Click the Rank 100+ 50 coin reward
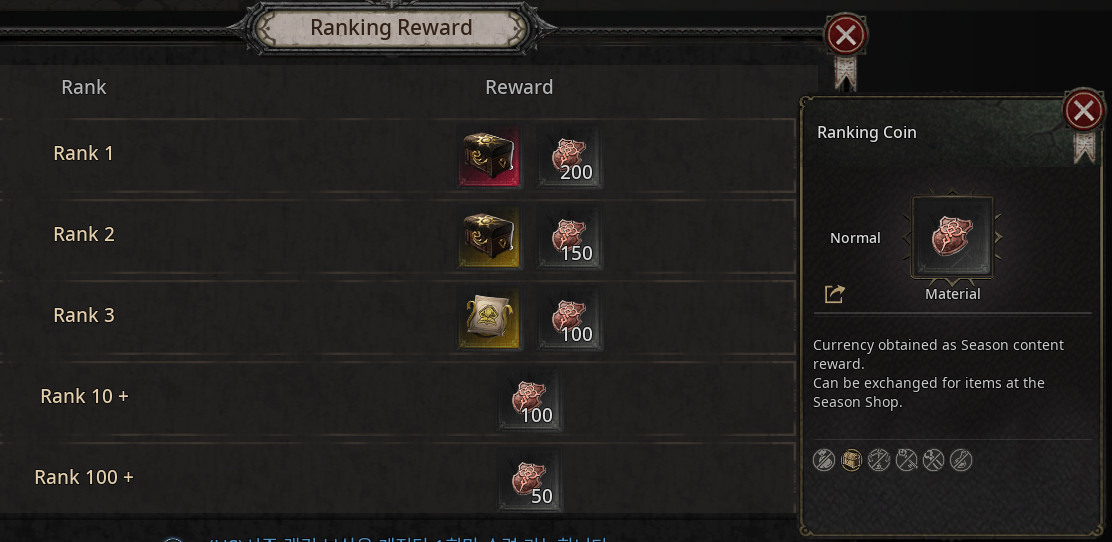1112x542 pixels. (530, 480)
